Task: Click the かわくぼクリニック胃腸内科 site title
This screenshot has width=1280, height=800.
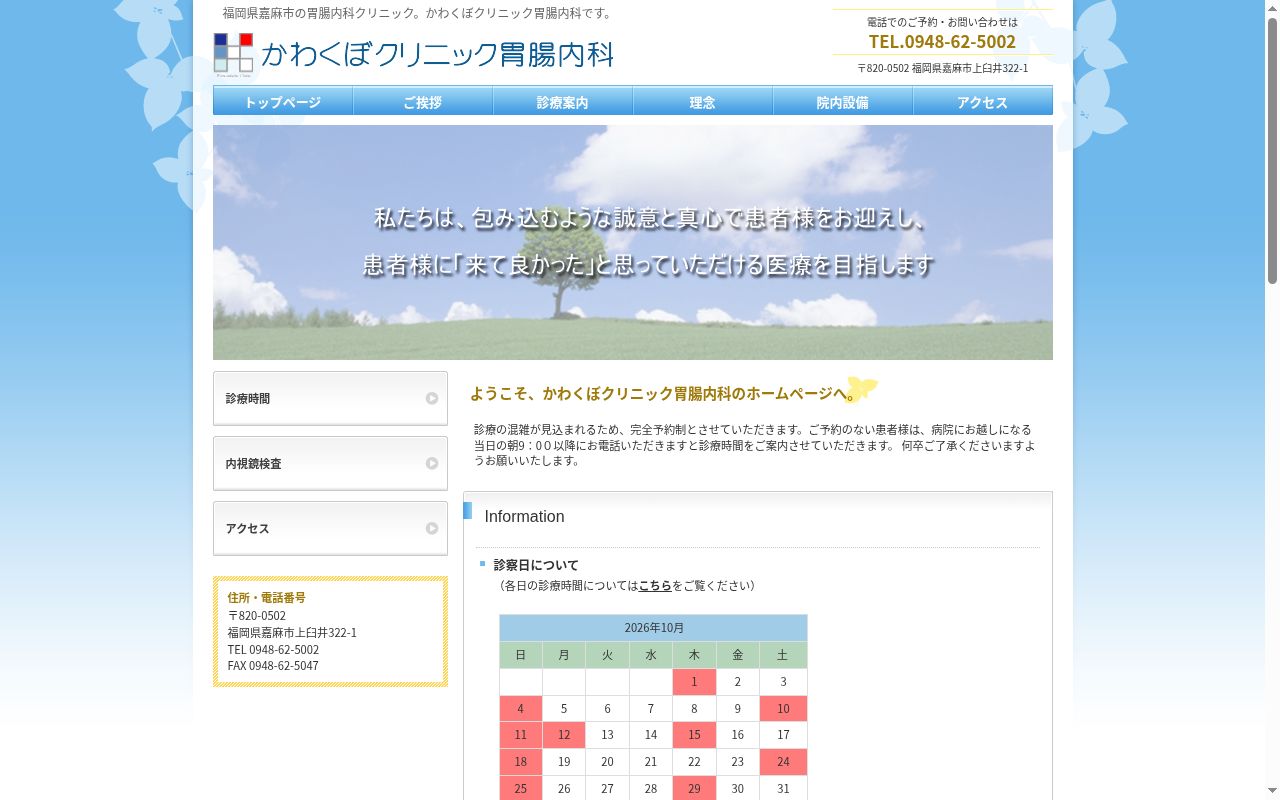Action: pyautogui.click(x=437, y=53)
